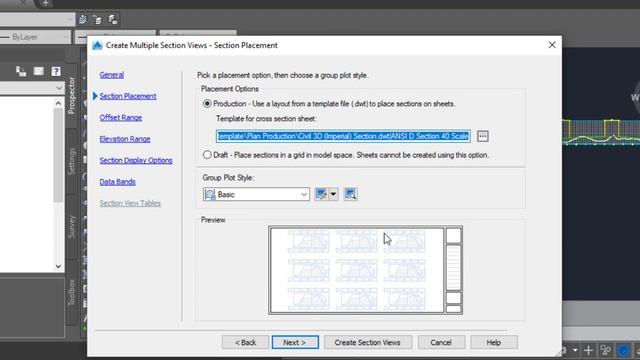Click the status bar plus icon
The image size is (640, 360).
pyautogui.click(x=588, y=350)
